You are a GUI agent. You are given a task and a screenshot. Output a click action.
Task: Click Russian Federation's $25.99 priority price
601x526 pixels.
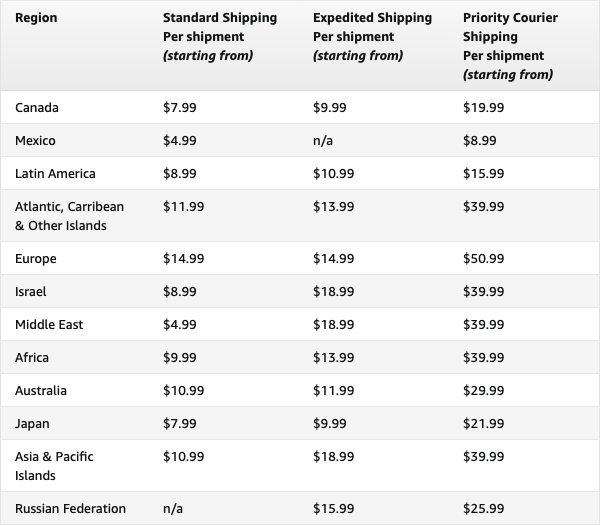click(x=484, y=509)
